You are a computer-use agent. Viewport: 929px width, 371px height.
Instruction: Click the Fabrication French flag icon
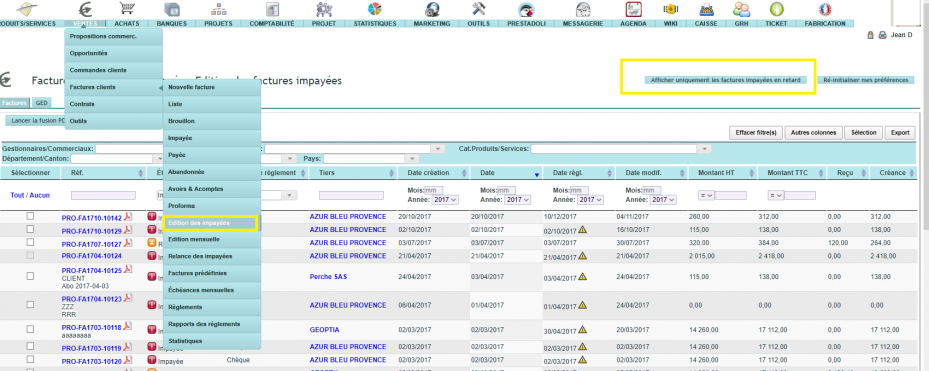tap(825, 9)
